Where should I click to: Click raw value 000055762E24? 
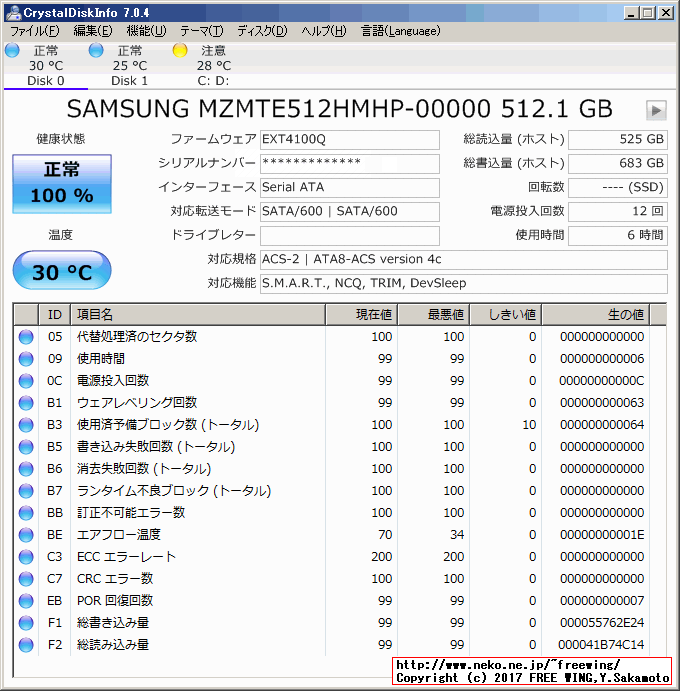click(x=602, y=623)
